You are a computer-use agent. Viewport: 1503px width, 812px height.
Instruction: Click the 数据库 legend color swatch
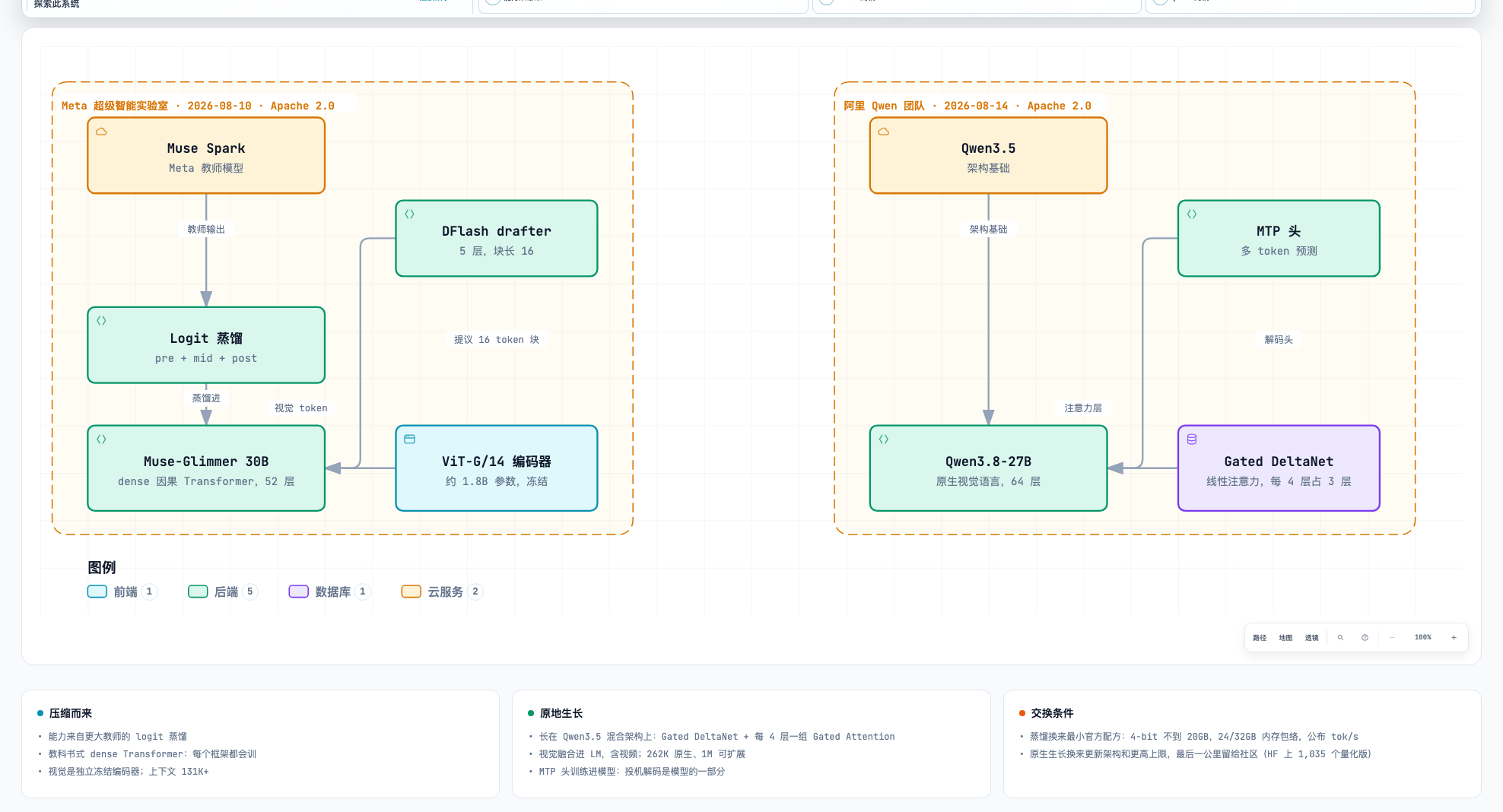click(298, 592)
